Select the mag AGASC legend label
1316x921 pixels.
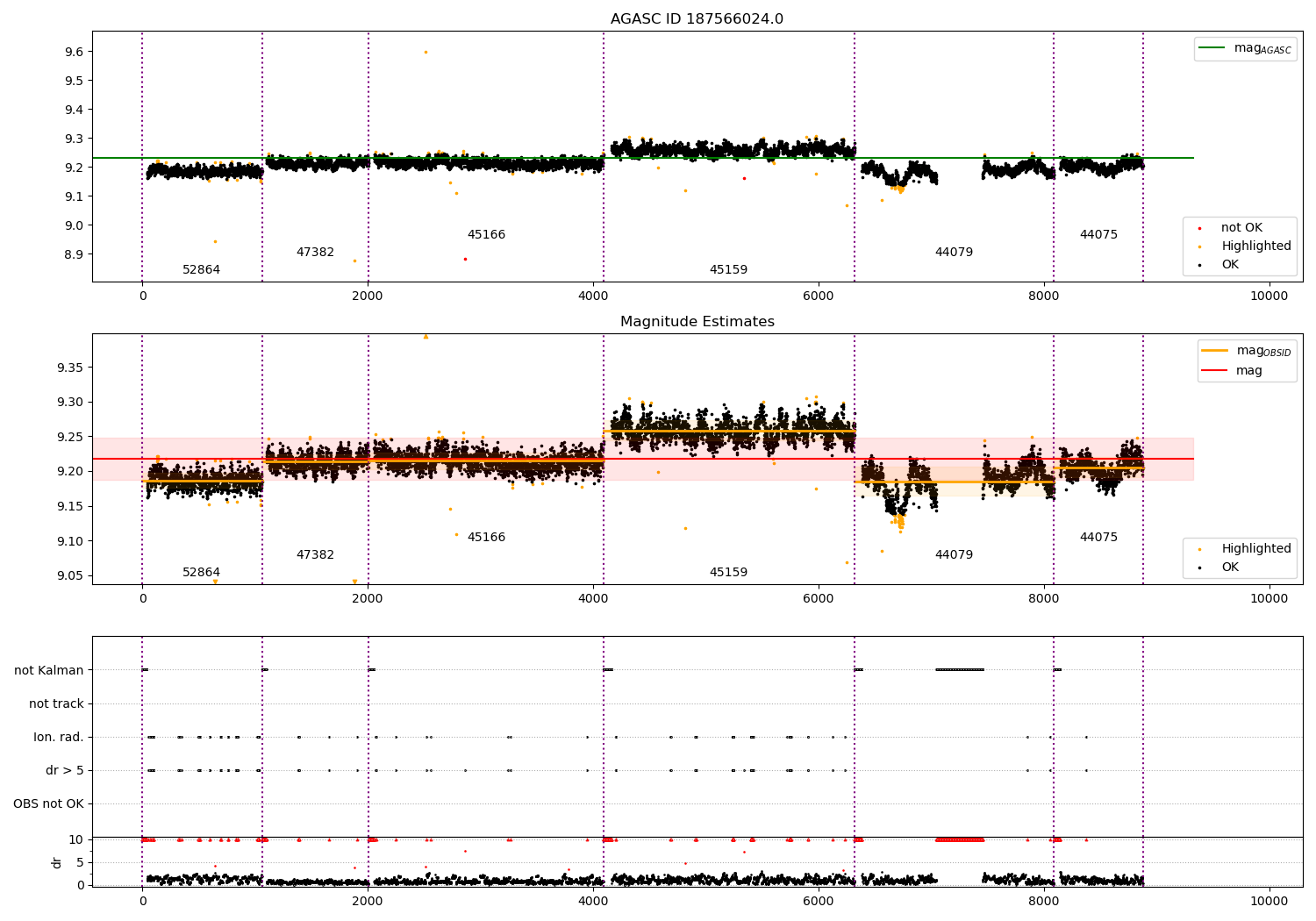coord(1262,48)
